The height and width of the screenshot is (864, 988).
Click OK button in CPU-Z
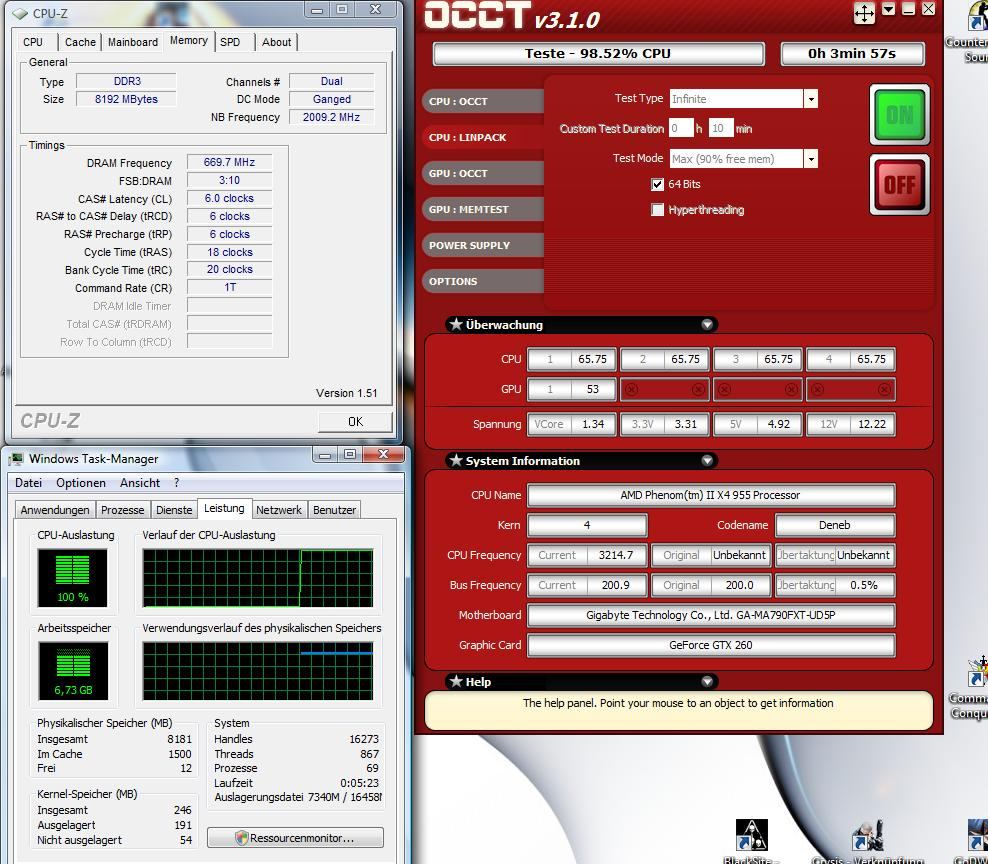(x=355, y=422)
